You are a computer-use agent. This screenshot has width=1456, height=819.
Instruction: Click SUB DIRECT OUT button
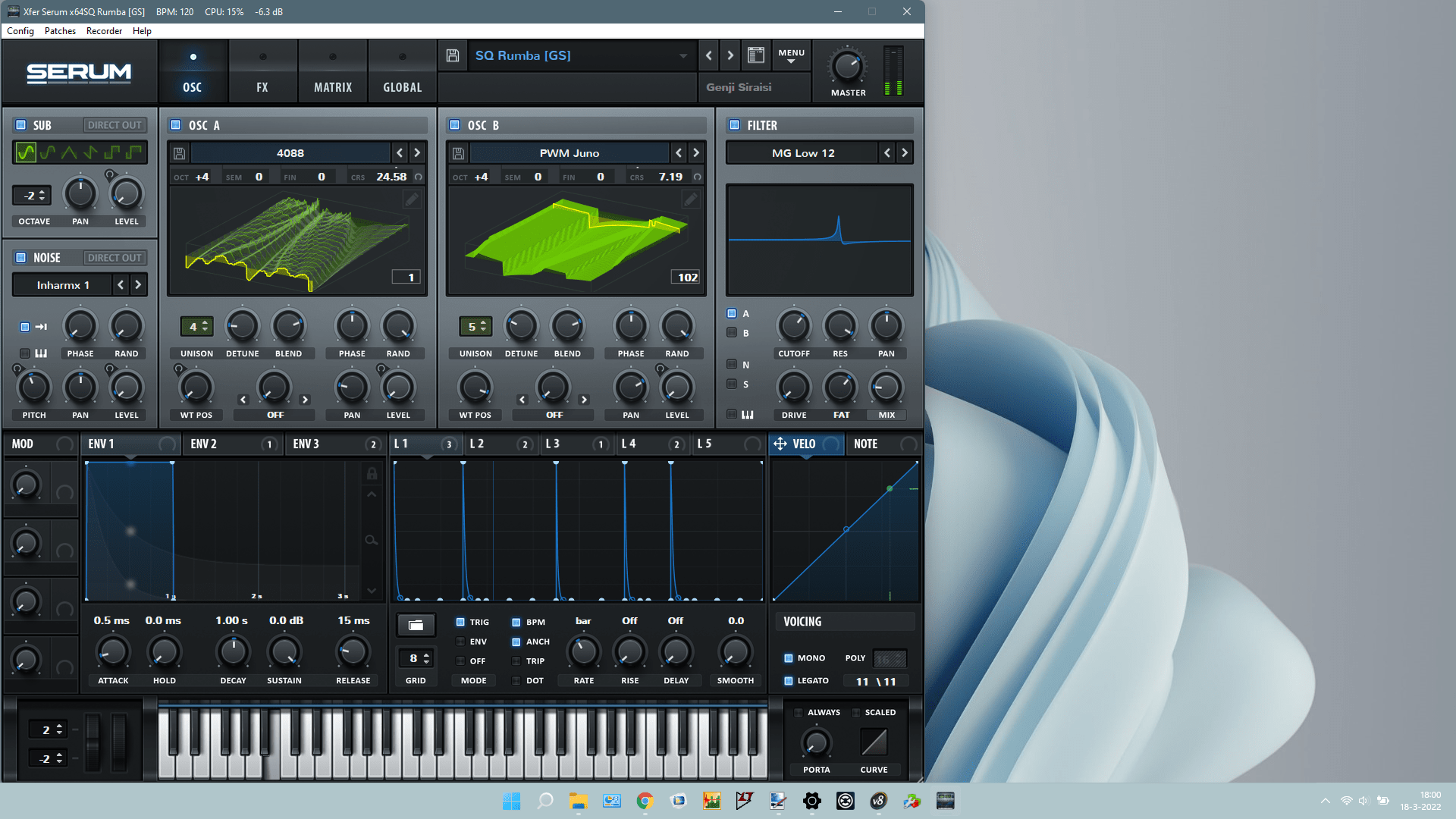pyautogui.click(x=115, y=125)
